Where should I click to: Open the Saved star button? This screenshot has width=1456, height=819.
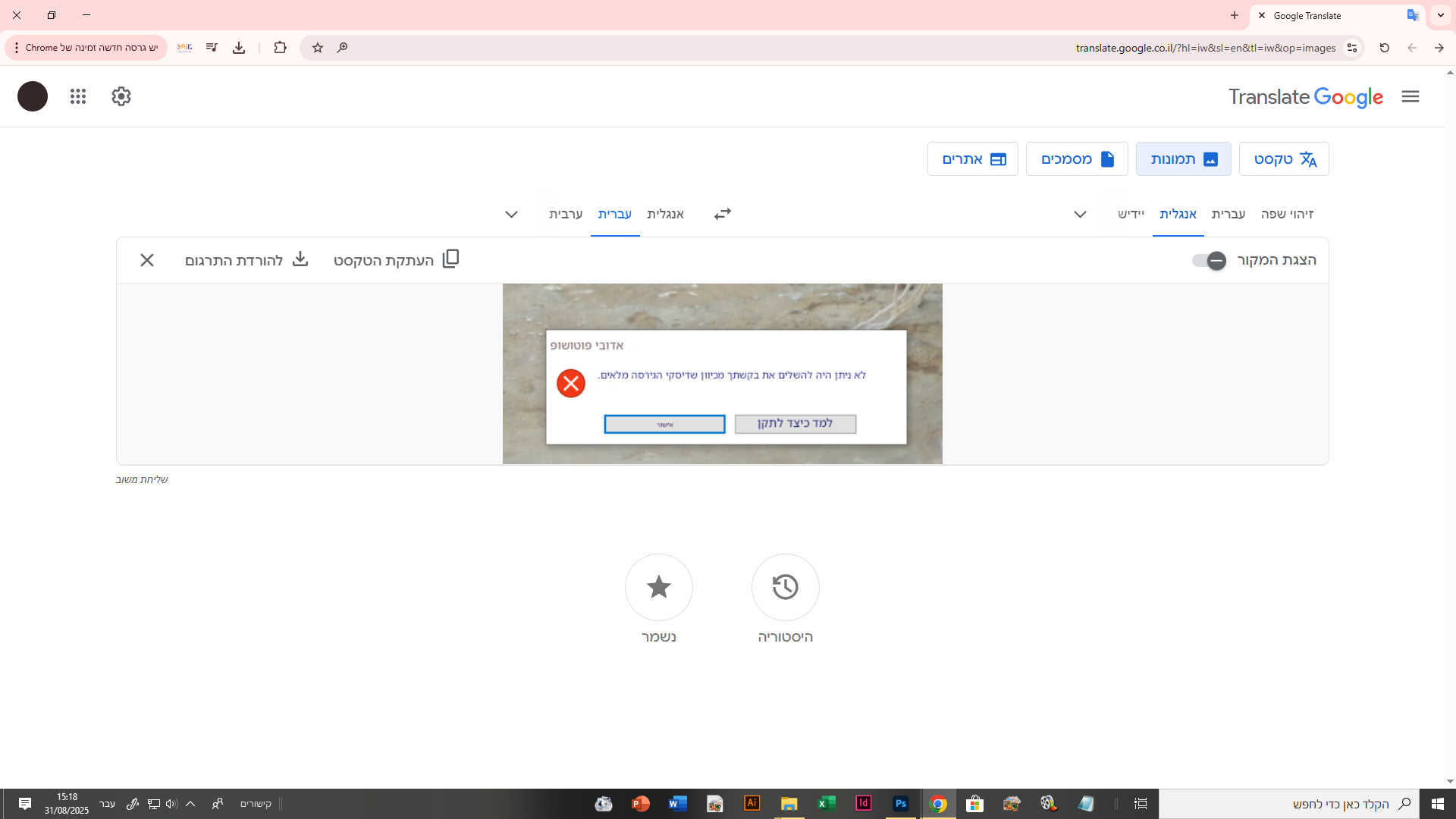tap(658, 587)
